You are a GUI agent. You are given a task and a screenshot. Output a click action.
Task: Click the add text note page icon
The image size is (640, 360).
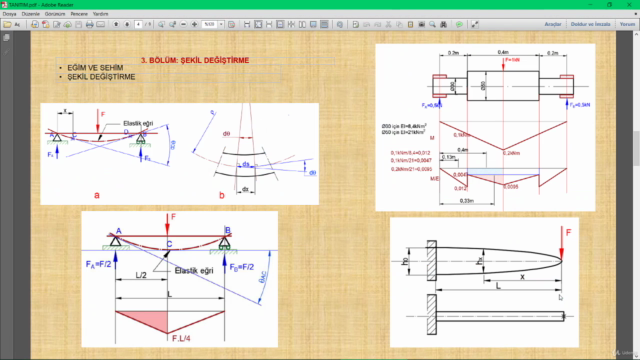pos(356,24)
